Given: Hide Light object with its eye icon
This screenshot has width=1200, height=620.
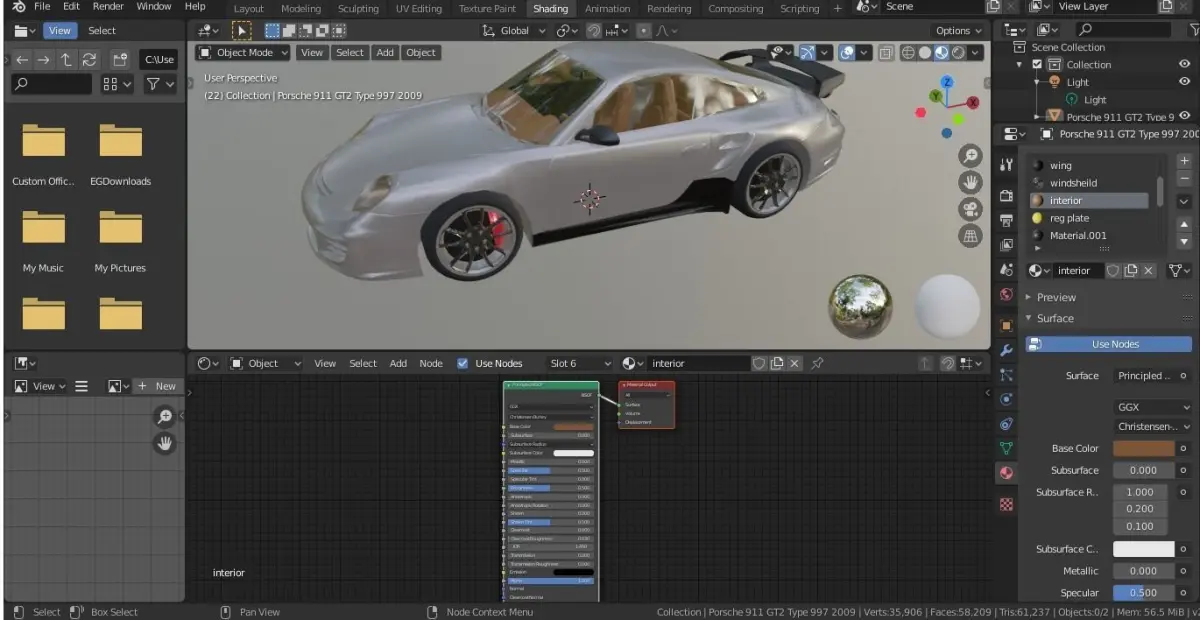Looking at the screenshot, I should tap(1184, 82).
